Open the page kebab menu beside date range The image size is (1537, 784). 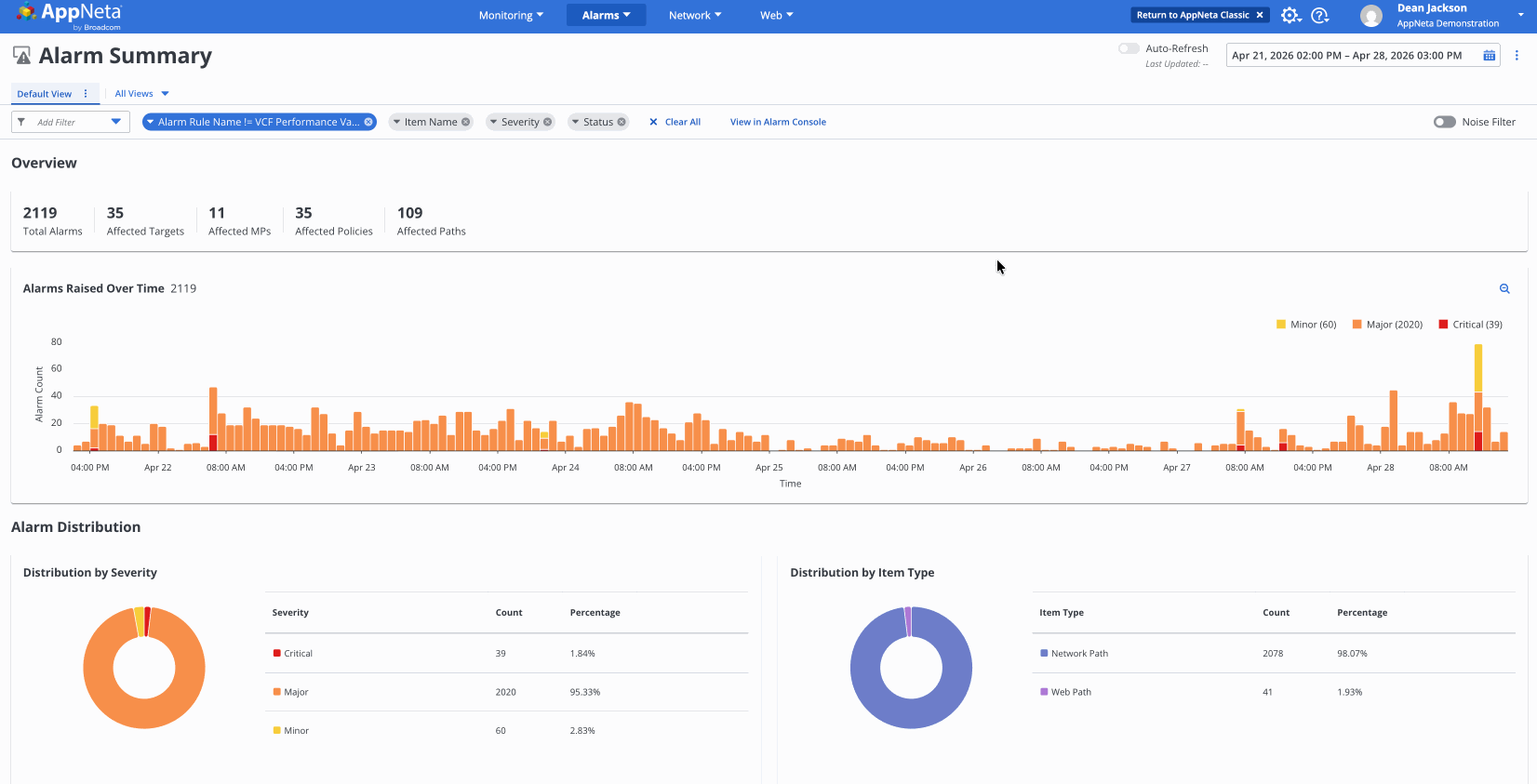click(x=1517, y=56)
